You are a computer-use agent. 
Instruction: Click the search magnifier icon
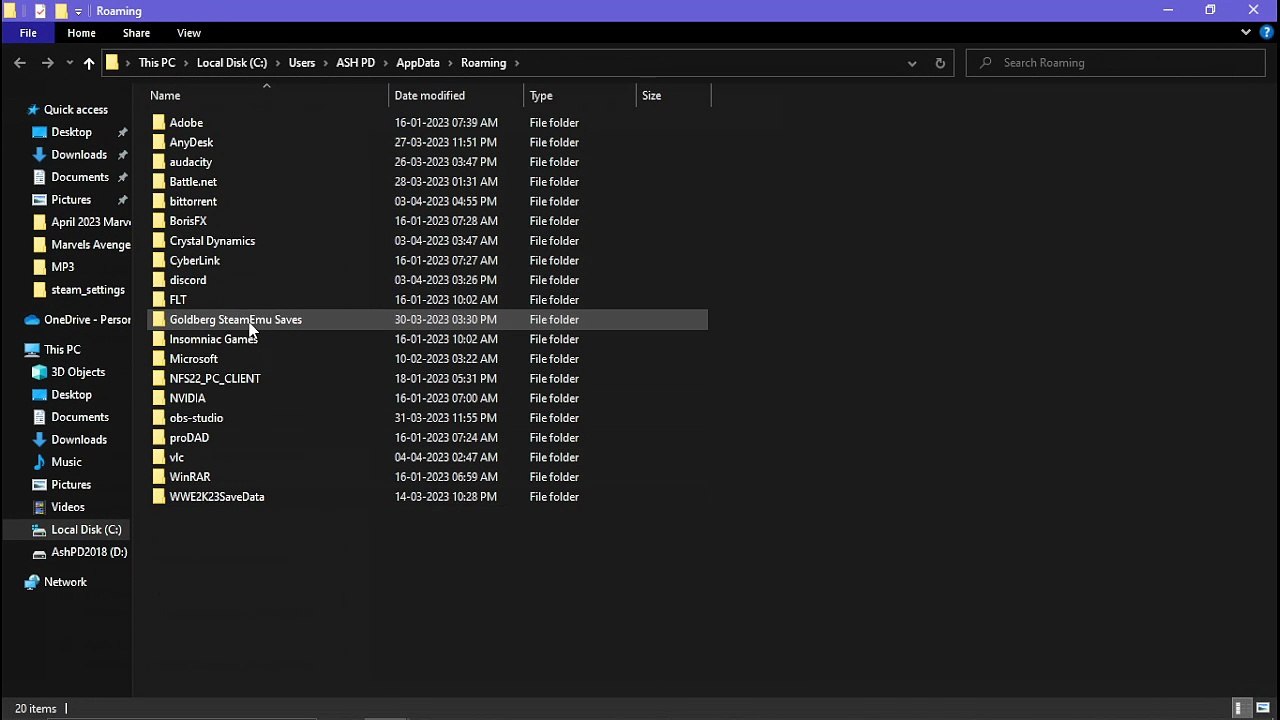tap(986, 63)
